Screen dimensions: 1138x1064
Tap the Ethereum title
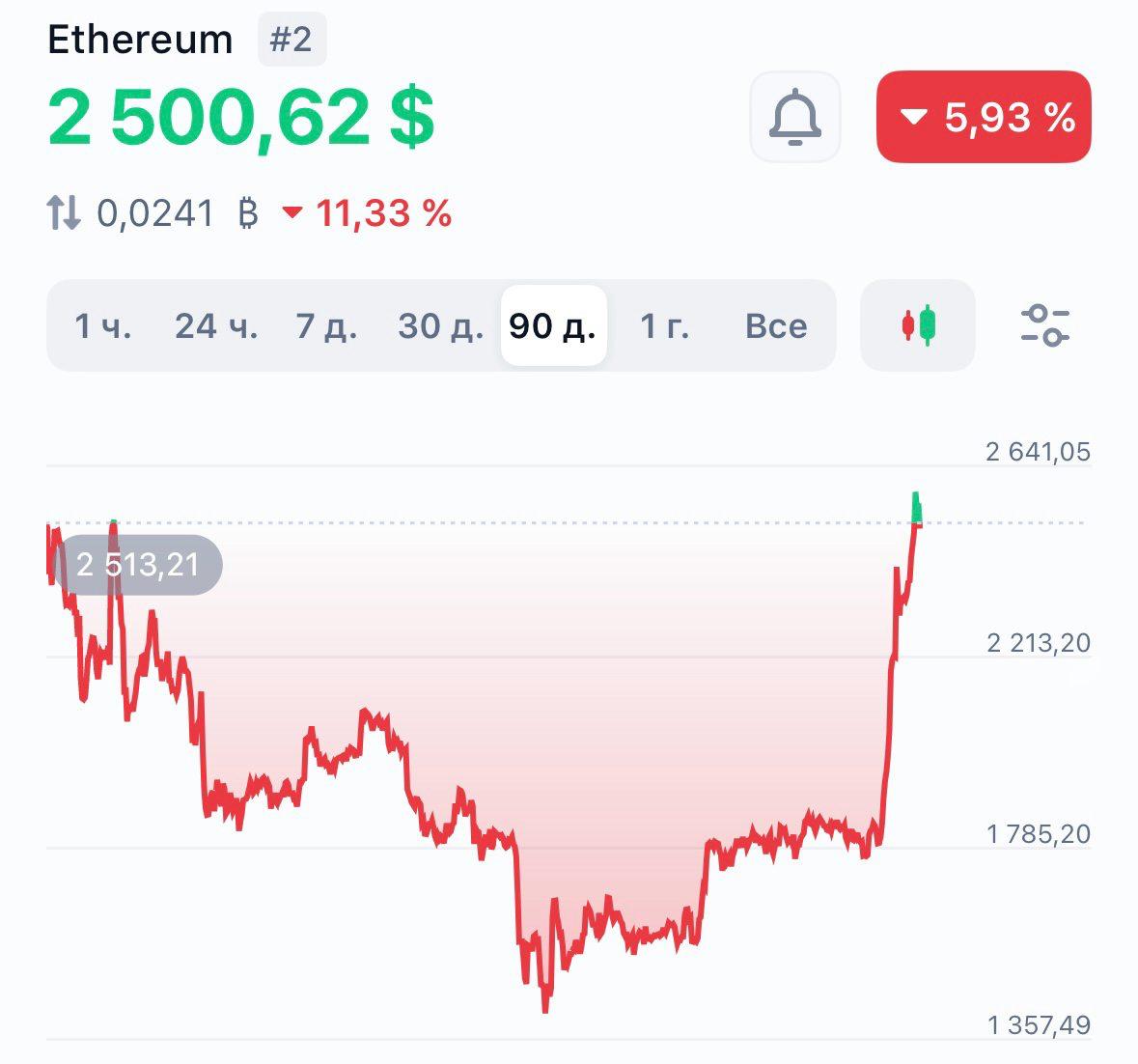[140, 40]
